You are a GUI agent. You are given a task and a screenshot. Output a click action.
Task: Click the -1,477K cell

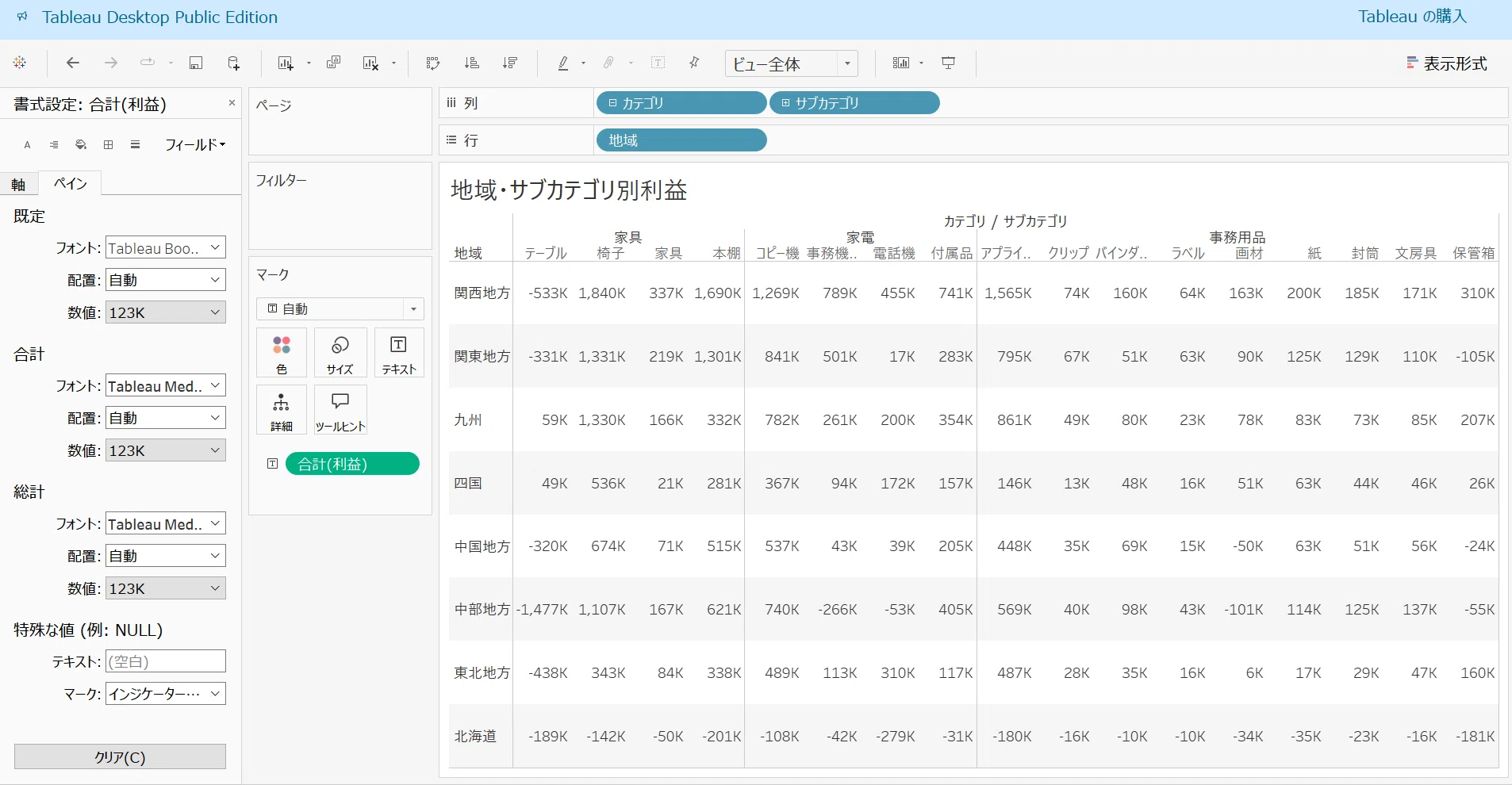[x=542, y=609]
